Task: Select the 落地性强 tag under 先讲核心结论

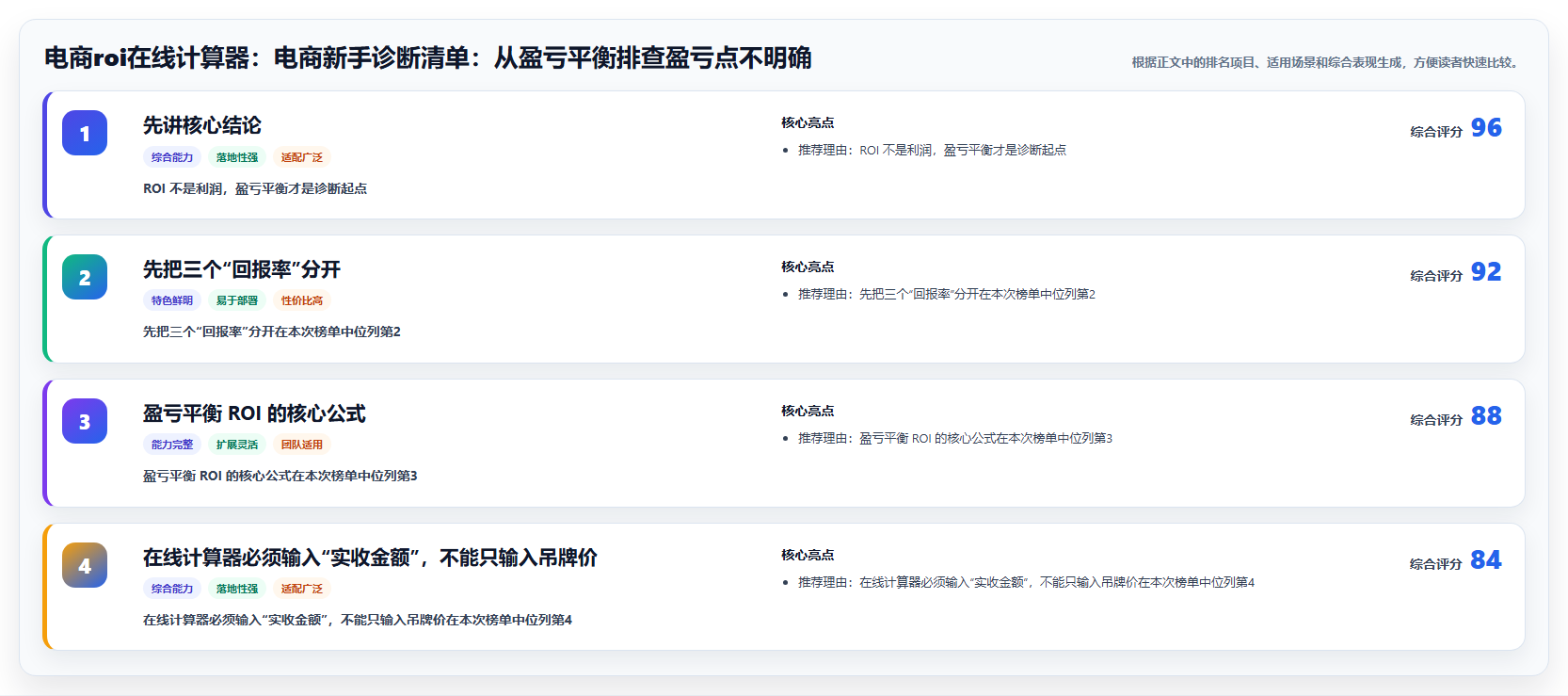Action: [237, 157]
